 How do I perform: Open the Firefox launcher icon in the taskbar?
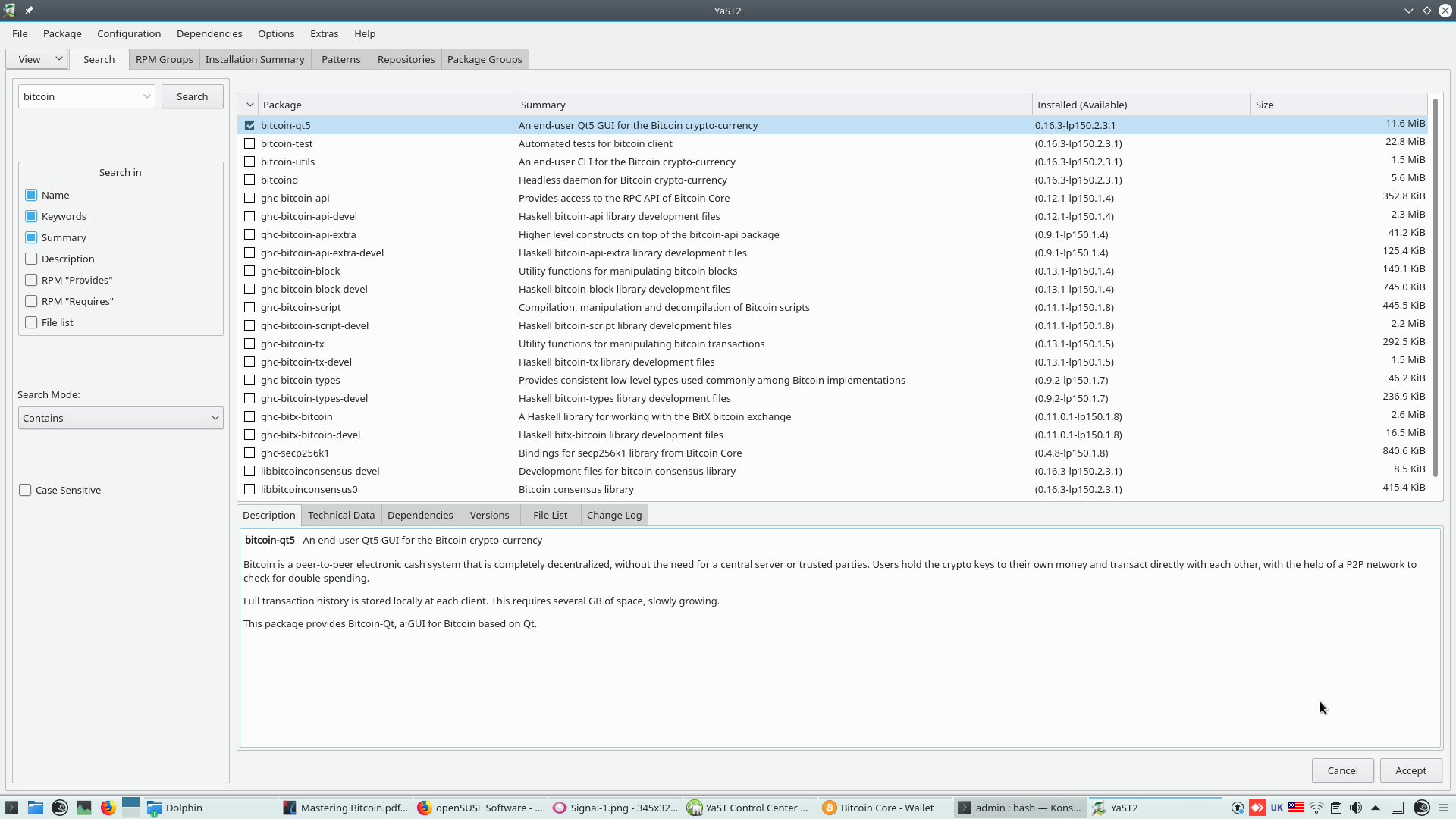click(108, 808)
